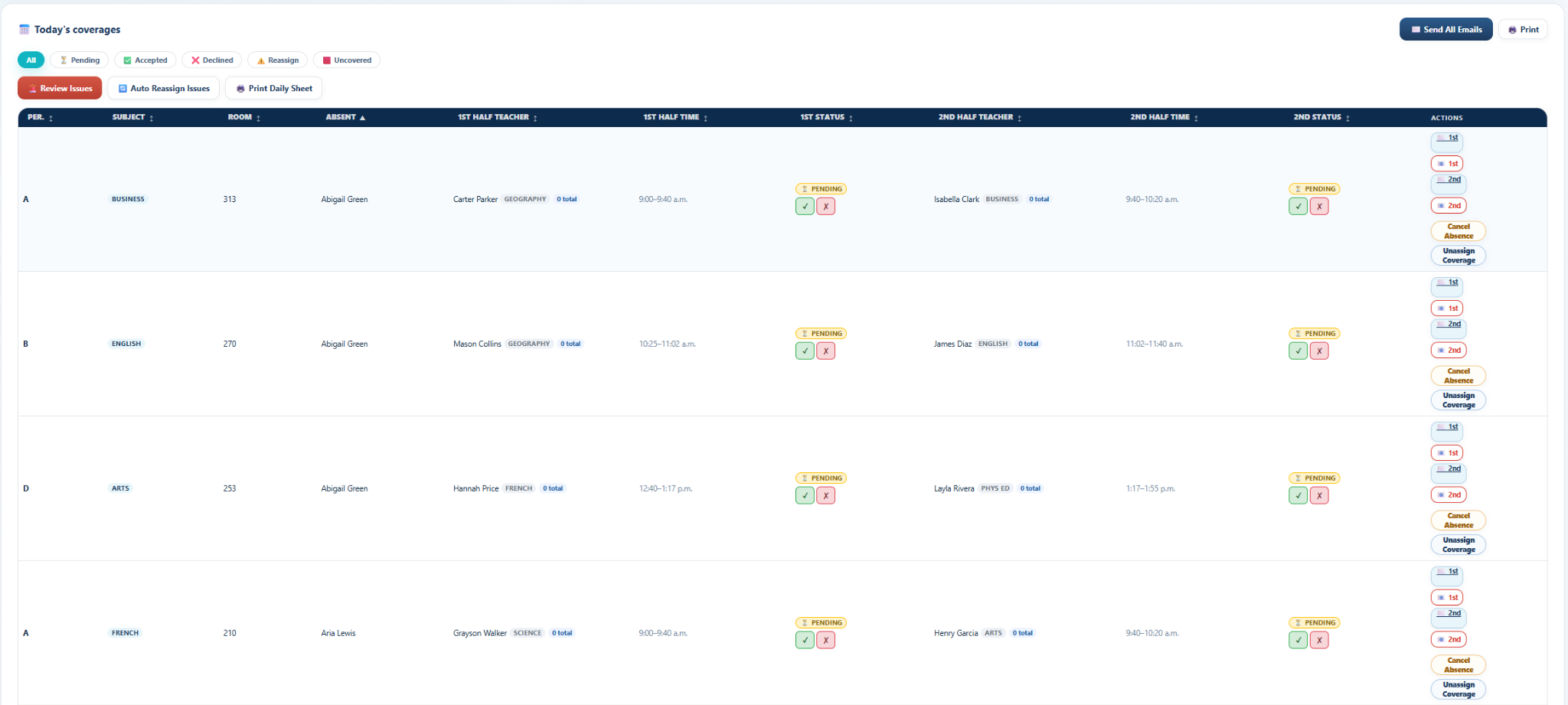Screen dimensions: 1568x705
Task: Filter coverages by Accepted
Action: tap(145, 60)
